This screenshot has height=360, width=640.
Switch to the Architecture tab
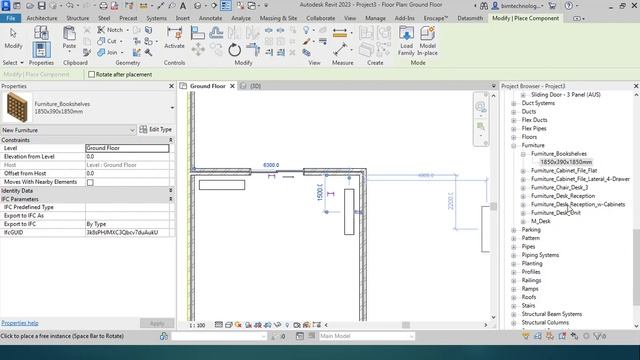[x=42, y=18]
